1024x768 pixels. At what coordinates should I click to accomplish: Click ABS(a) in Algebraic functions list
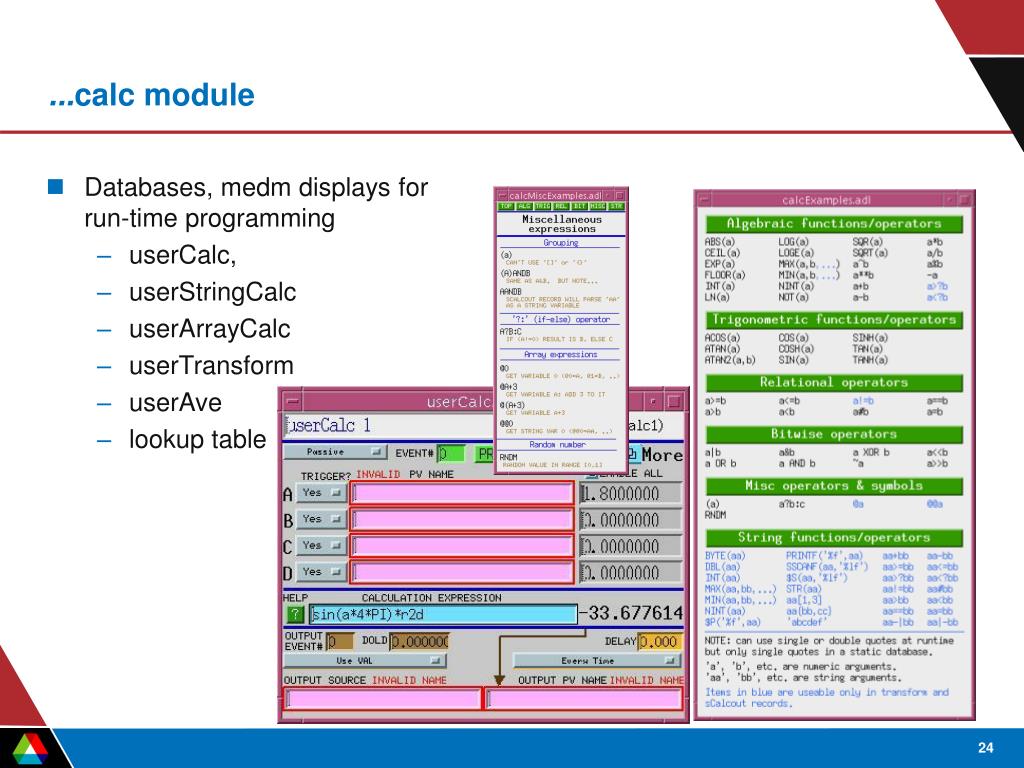coord(720,242)
